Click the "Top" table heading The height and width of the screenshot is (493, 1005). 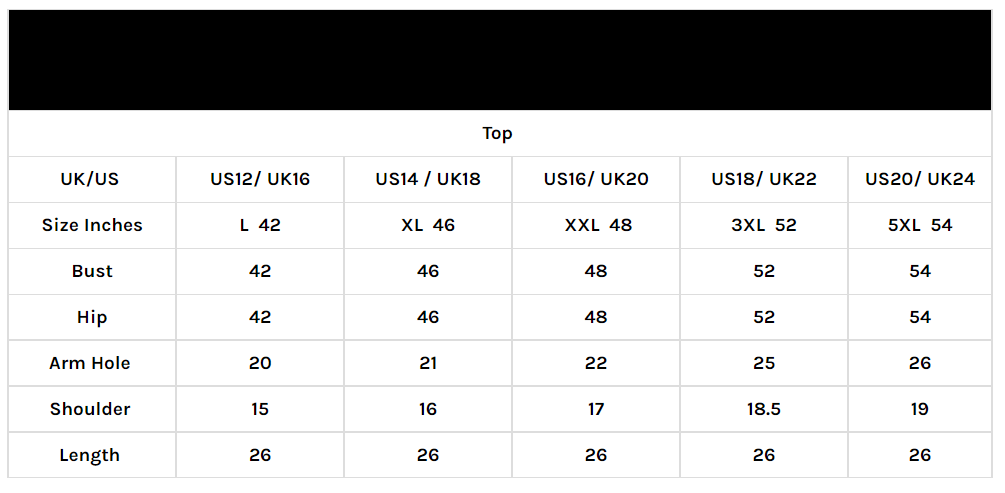(497, 133)
